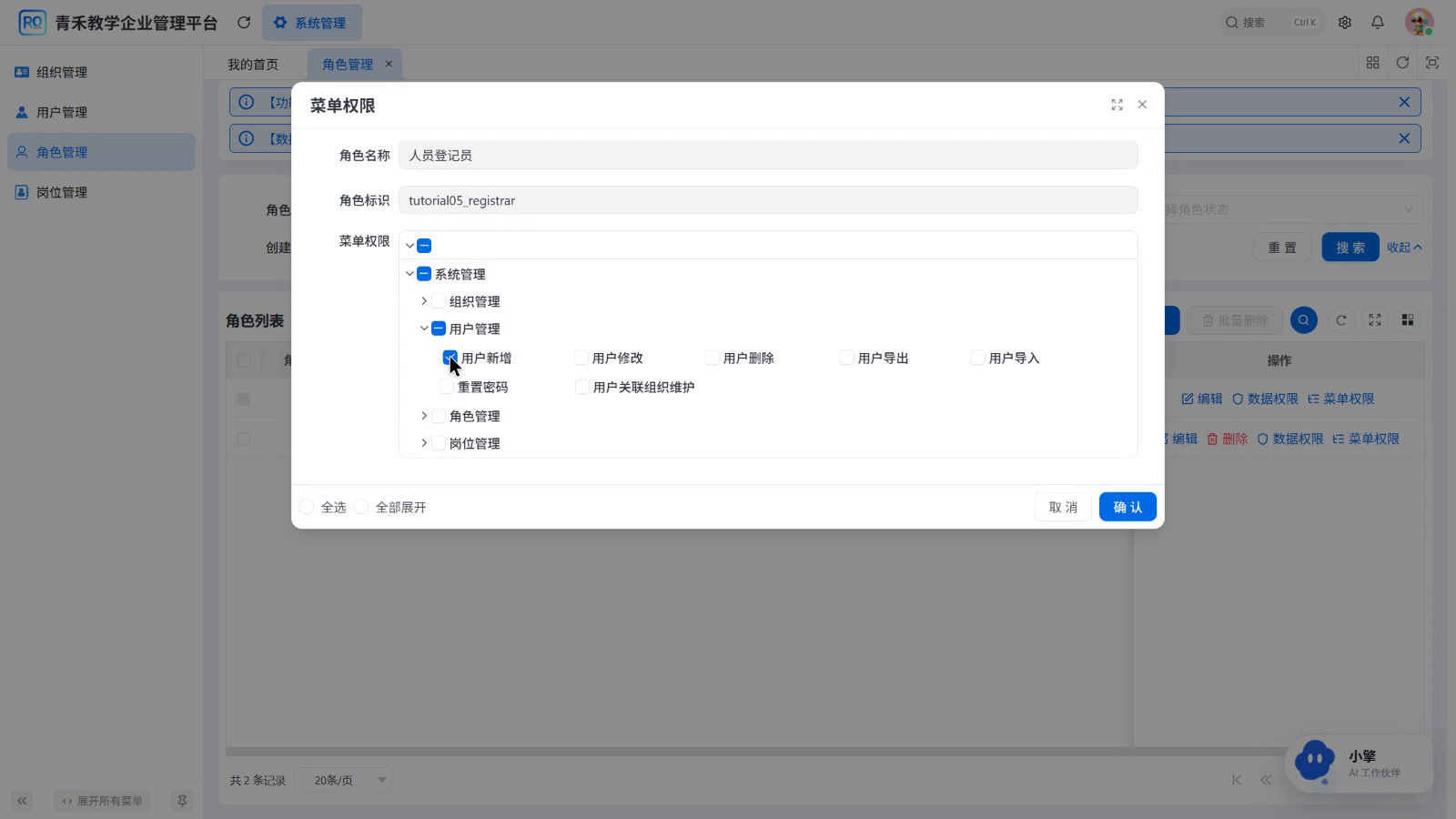Image resolution: width=1456 pixels, height=819 pixels.
Task: Click the 取消 button
Action: [x=1063, y=507]
